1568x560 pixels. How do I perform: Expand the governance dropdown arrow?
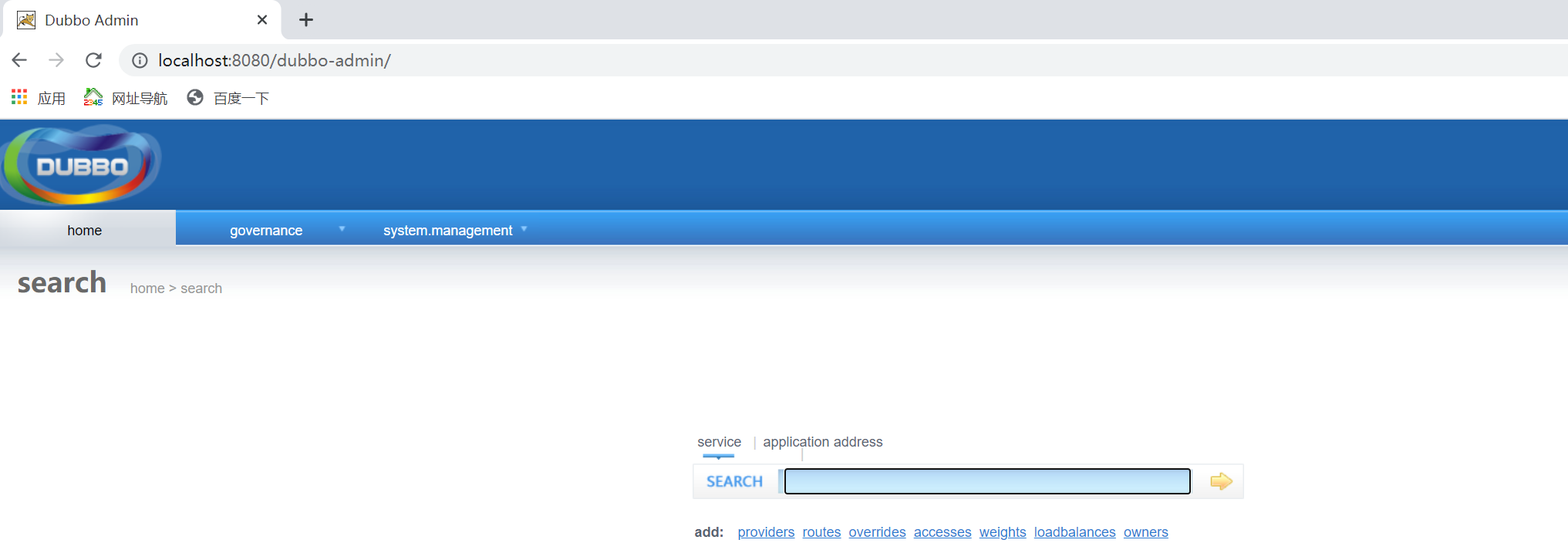342,229
